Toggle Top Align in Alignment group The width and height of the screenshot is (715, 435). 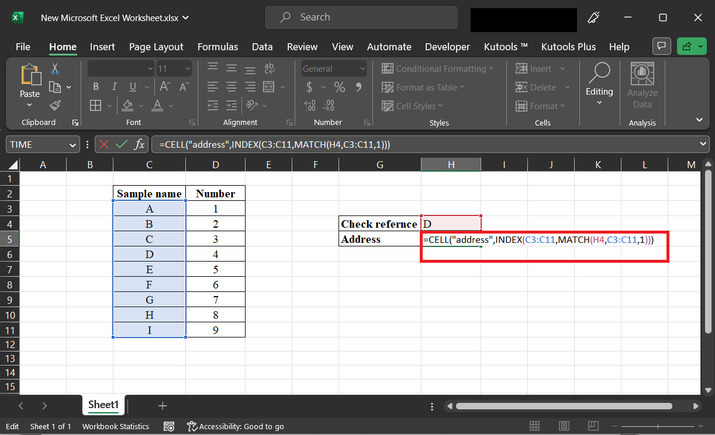[212, 67]
